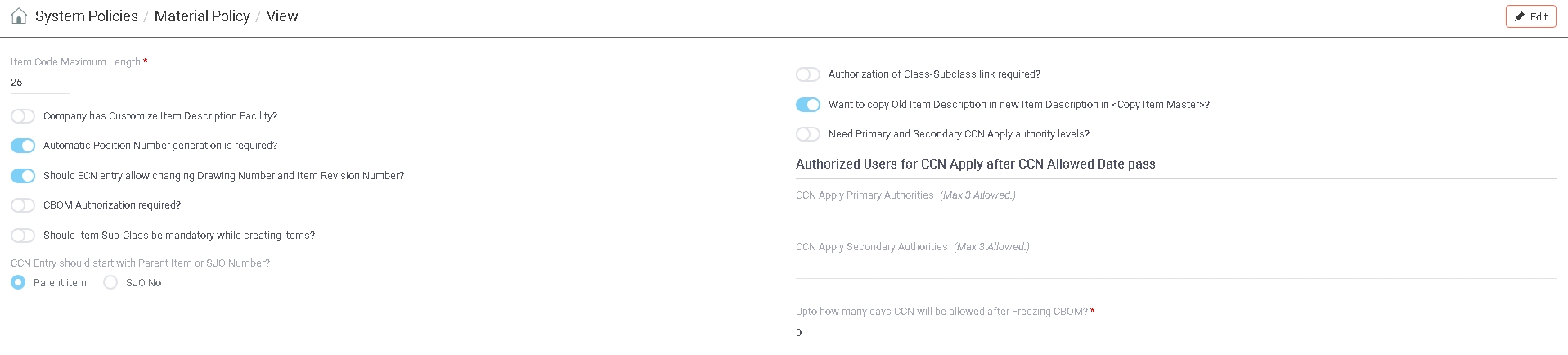1568x355 pixels.
Task: Open System Policies breadcrumb link
Action: point(87,16)
